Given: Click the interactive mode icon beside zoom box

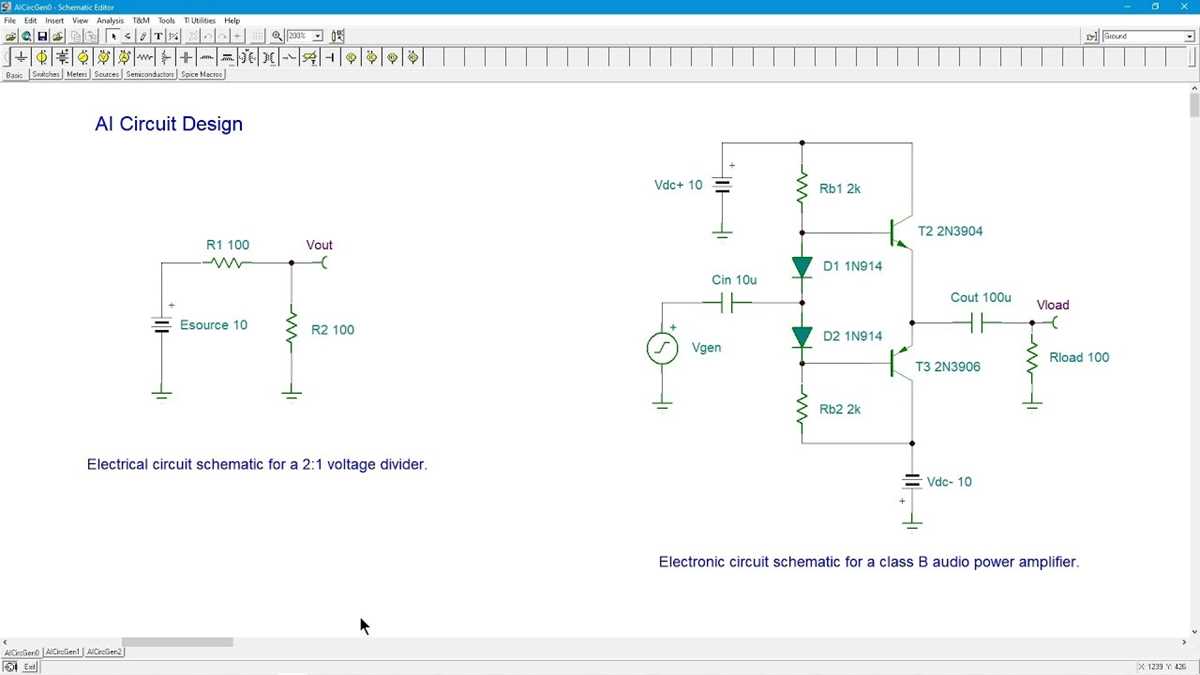Looking at the screenshot, I should click(x=337, y=36).
